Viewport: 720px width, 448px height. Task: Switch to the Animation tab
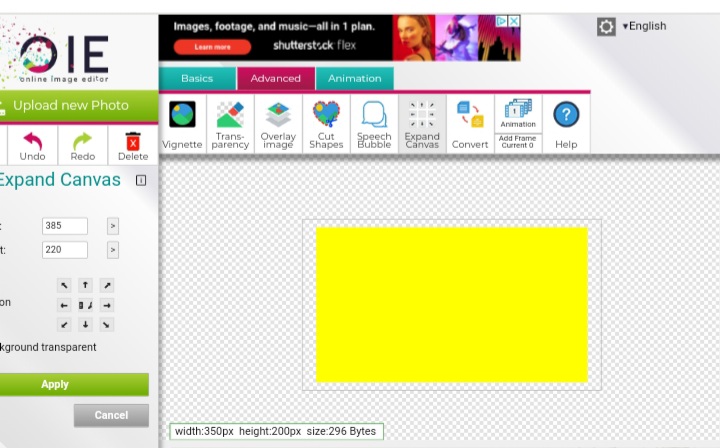pyautogui.click(x=354, y=78)
